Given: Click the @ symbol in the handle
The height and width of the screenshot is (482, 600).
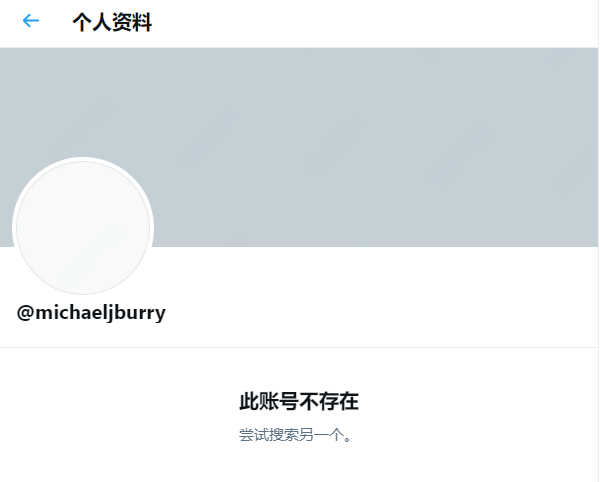Looking at the screenshot, I should click(25, 313).
